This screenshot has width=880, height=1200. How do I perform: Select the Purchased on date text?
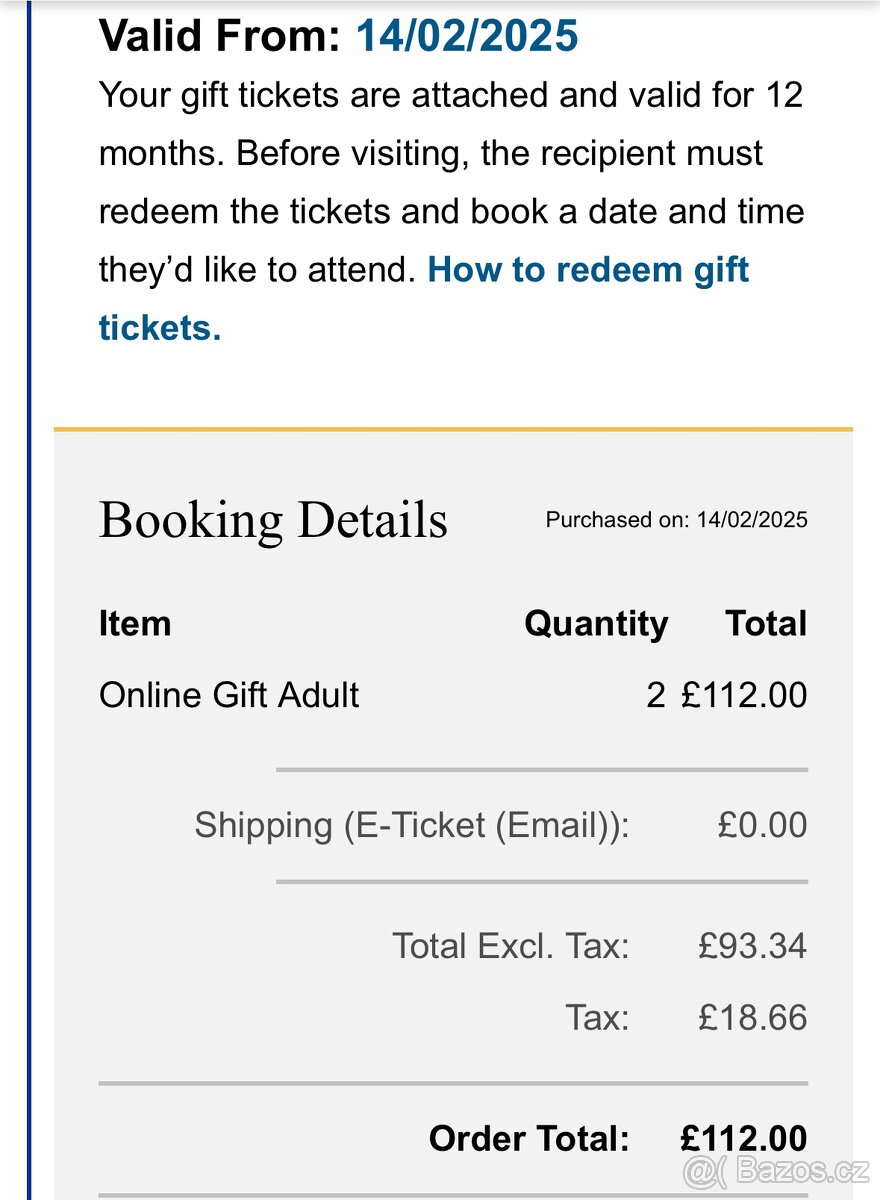click(676, 520)
